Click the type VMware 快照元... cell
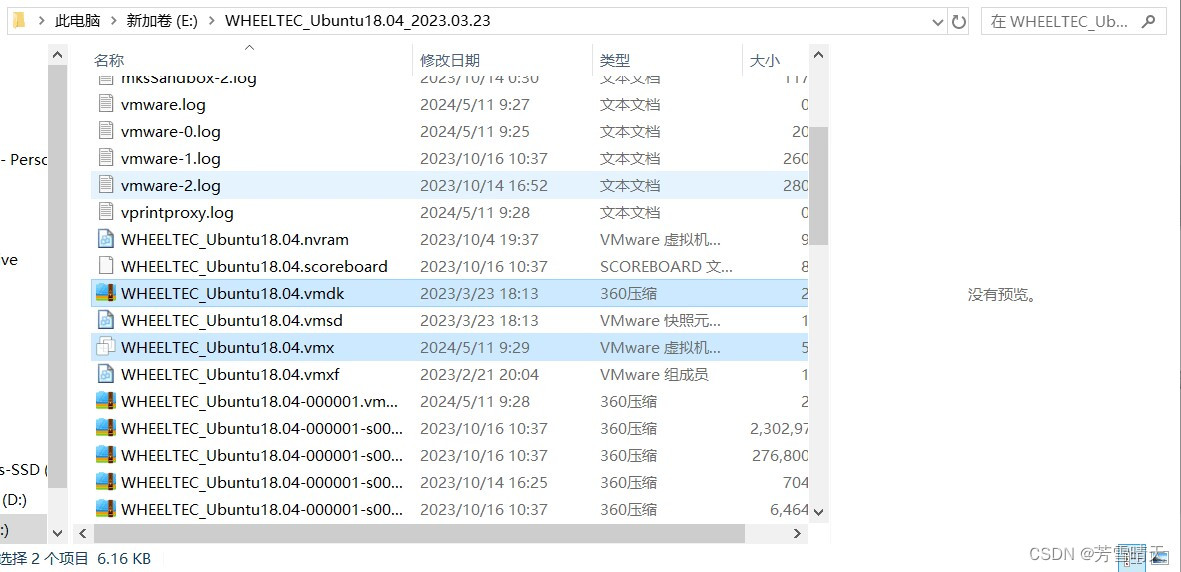 660,321
